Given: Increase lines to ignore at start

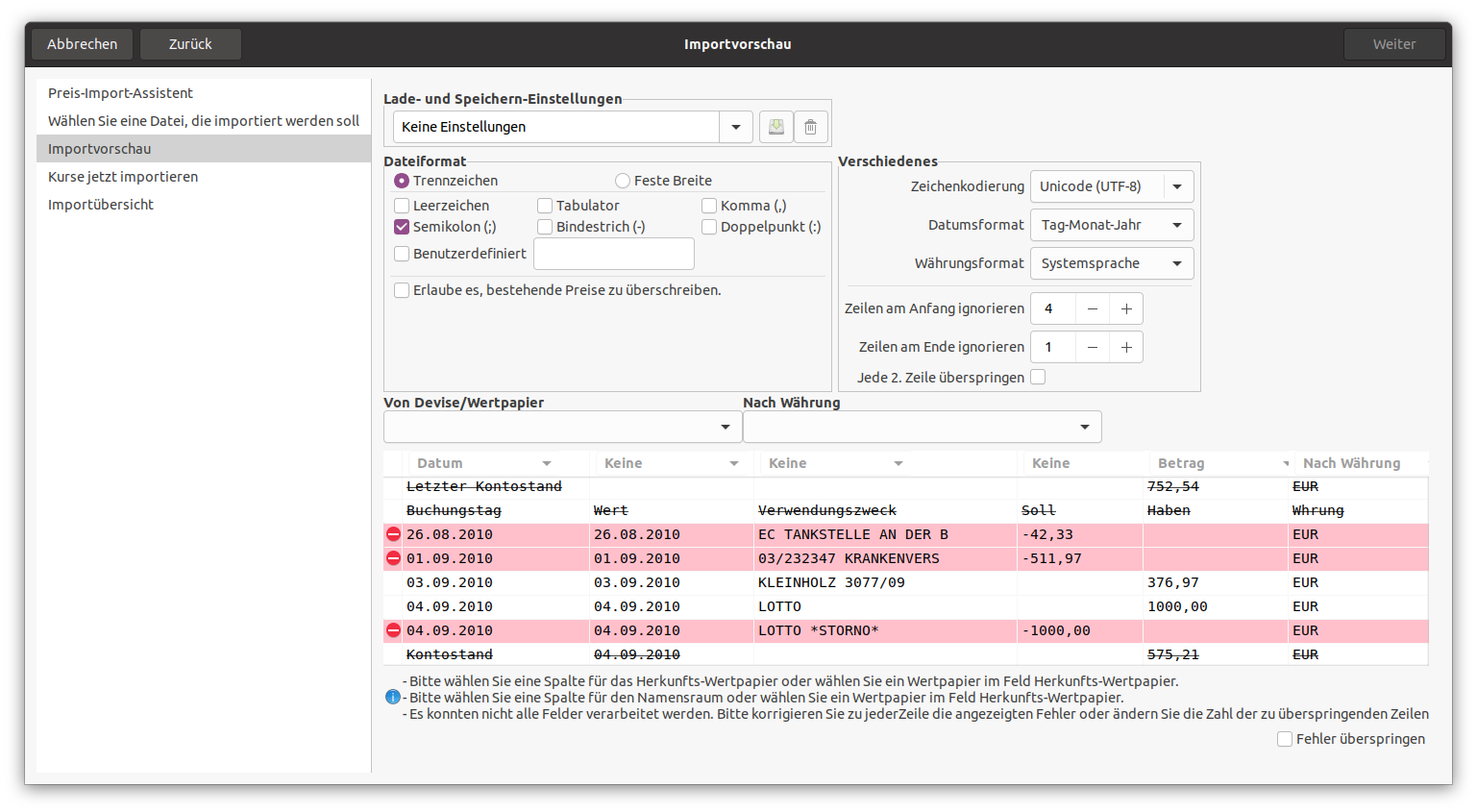Looking at the screenshot, I should tap(1126, 308).
